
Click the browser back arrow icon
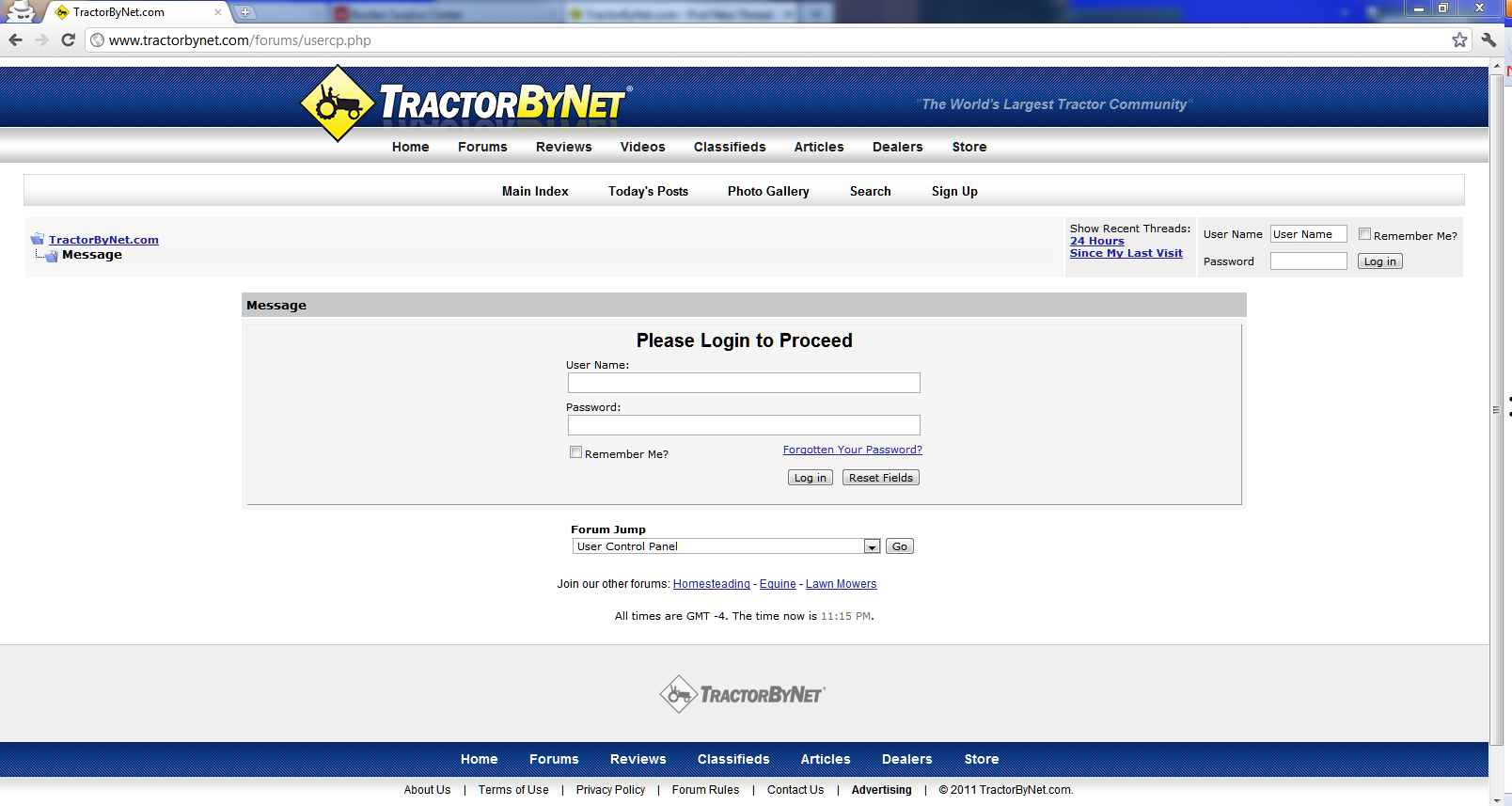[16, 40]
